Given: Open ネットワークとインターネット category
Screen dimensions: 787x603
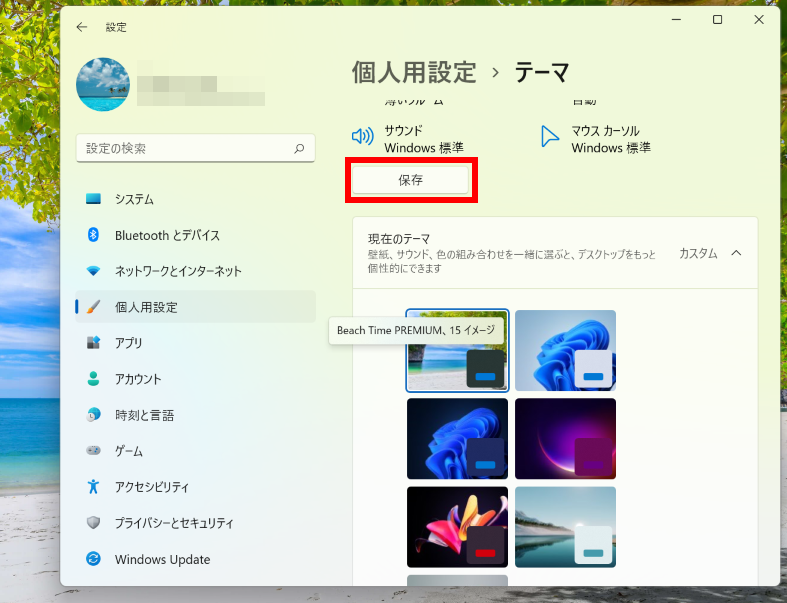Looking at the screenshot, I should [x=195, y=271].
